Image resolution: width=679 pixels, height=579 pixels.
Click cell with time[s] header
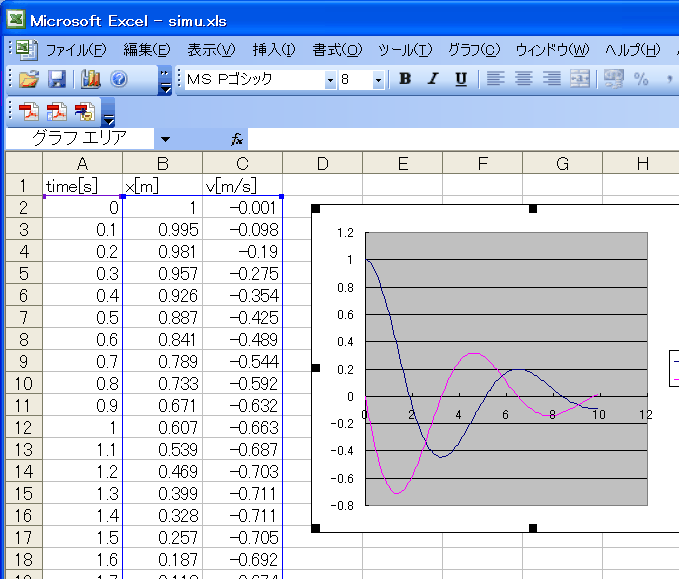tap(82, 186)
